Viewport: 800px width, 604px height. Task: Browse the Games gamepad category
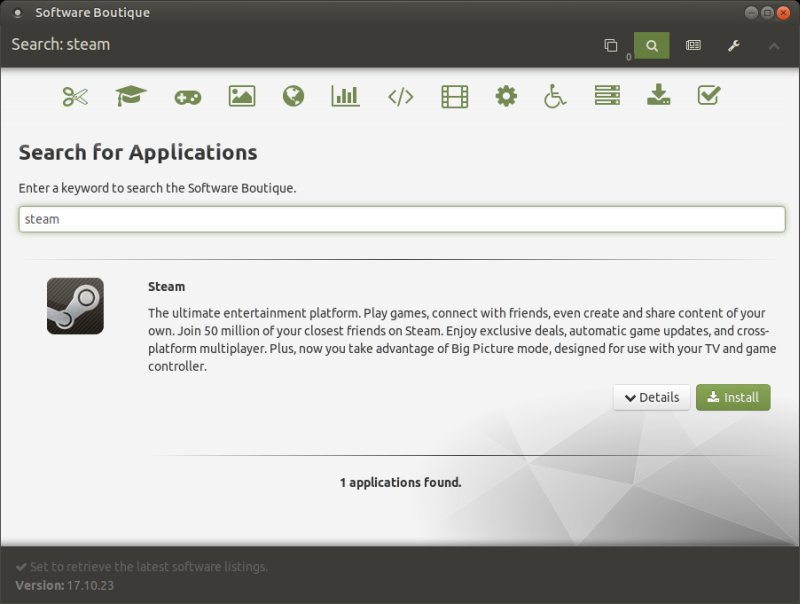point(187,96)
